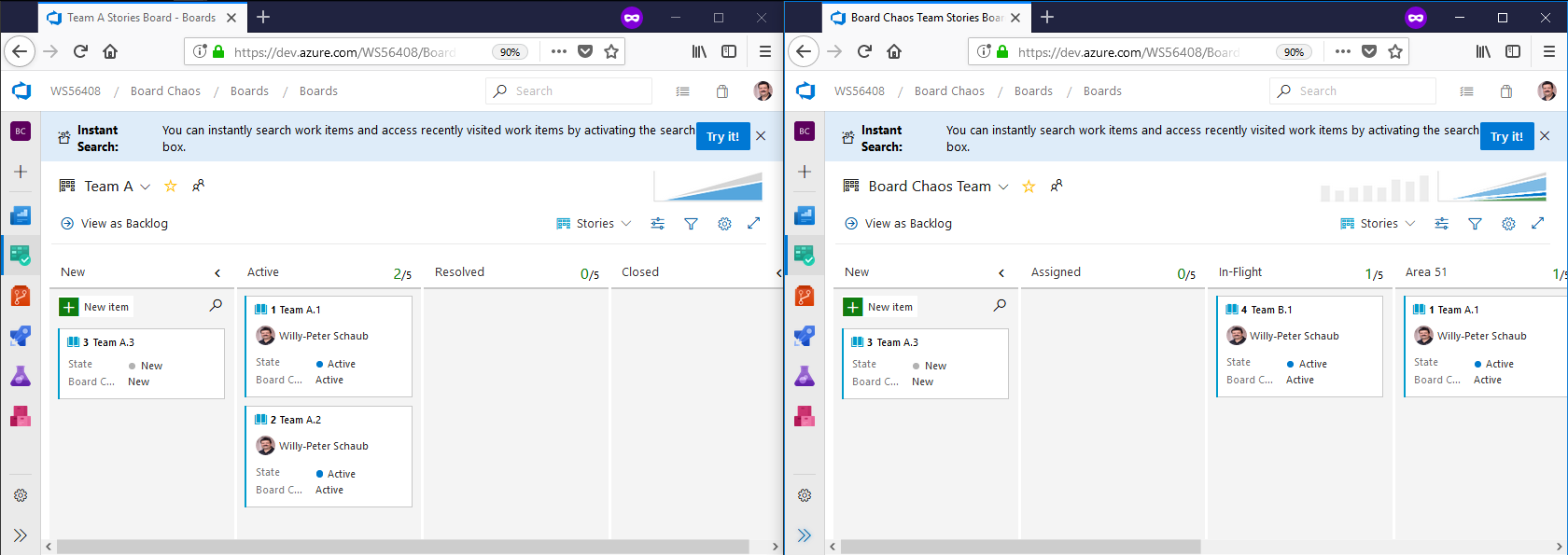Click cumulative flow chart in left window
Image resolution: width=1568 pixels, height=555 pixels.
coord(708,187)
